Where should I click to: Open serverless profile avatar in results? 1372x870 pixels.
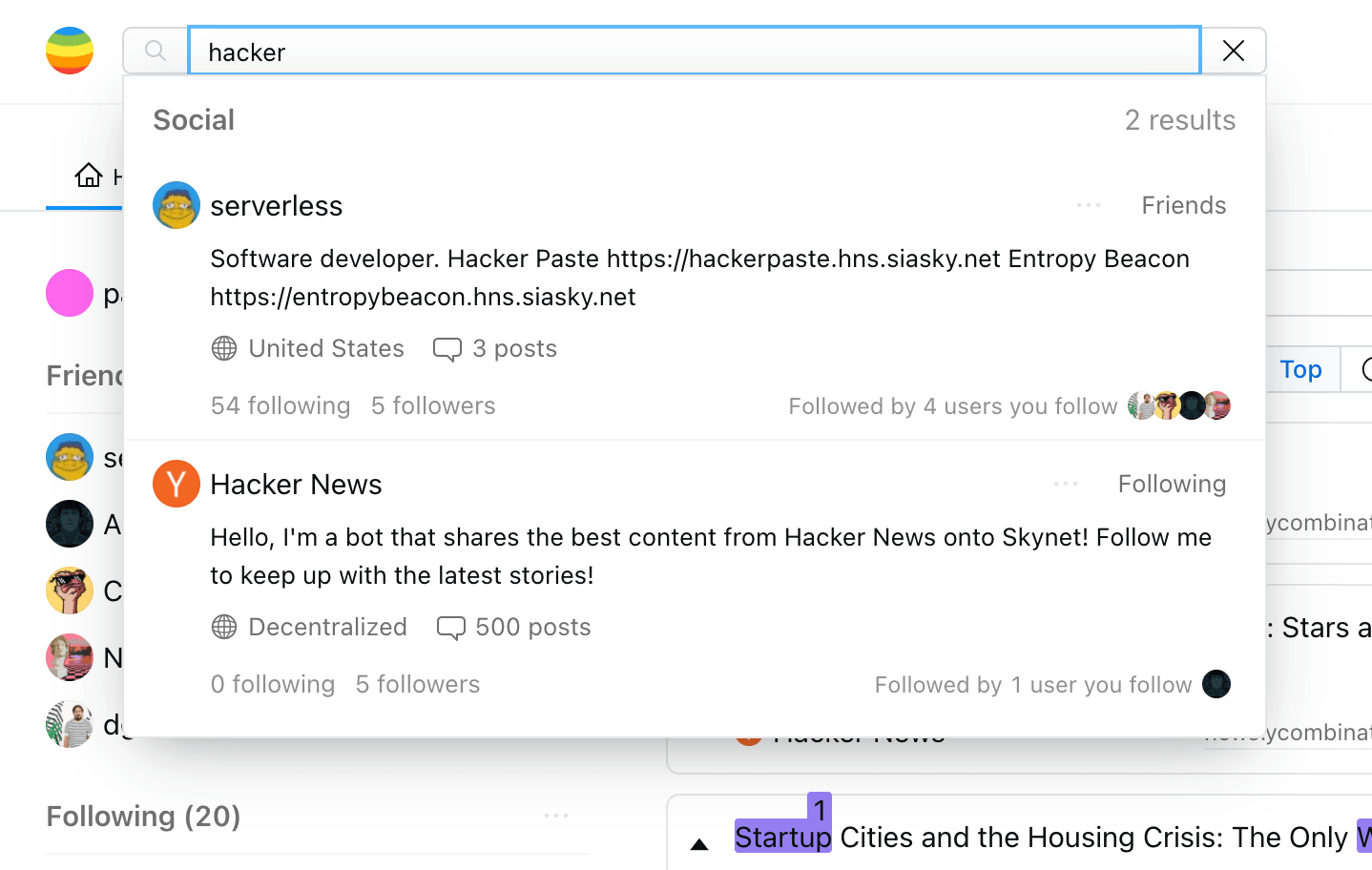tap(177, 205)
